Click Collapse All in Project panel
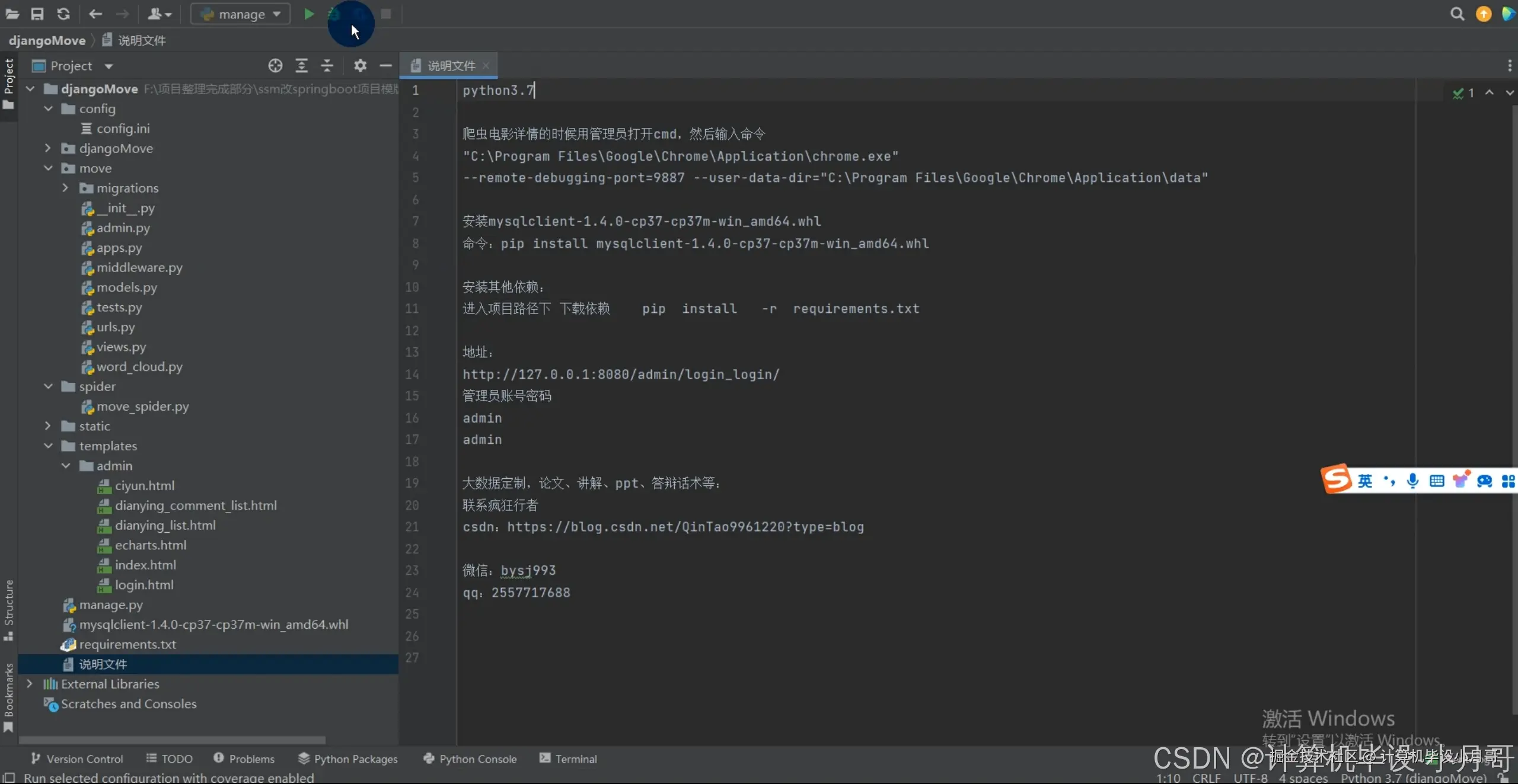This screenshot has width=1518, height=784. coord(327,66)
